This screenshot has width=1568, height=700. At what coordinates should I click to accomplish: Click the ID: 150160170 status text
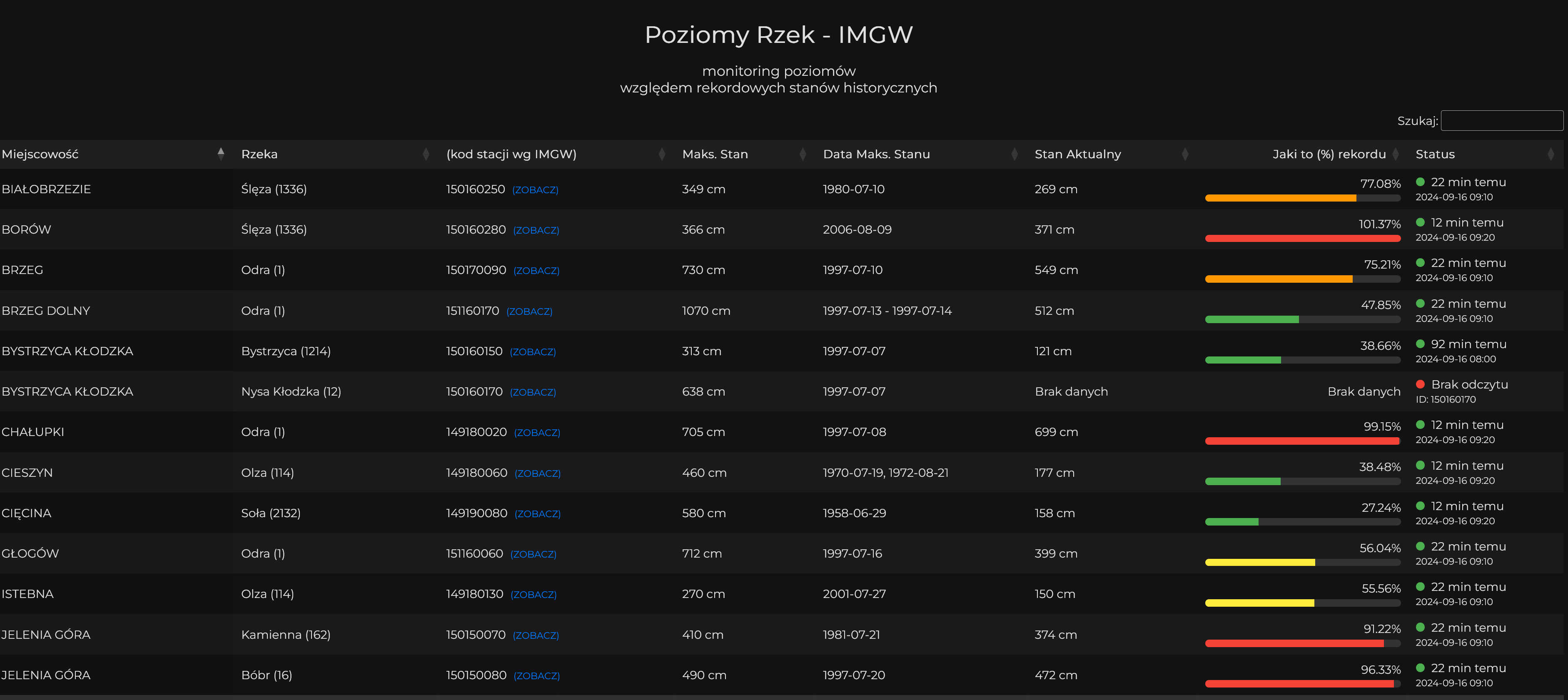tap(1446, 399)
